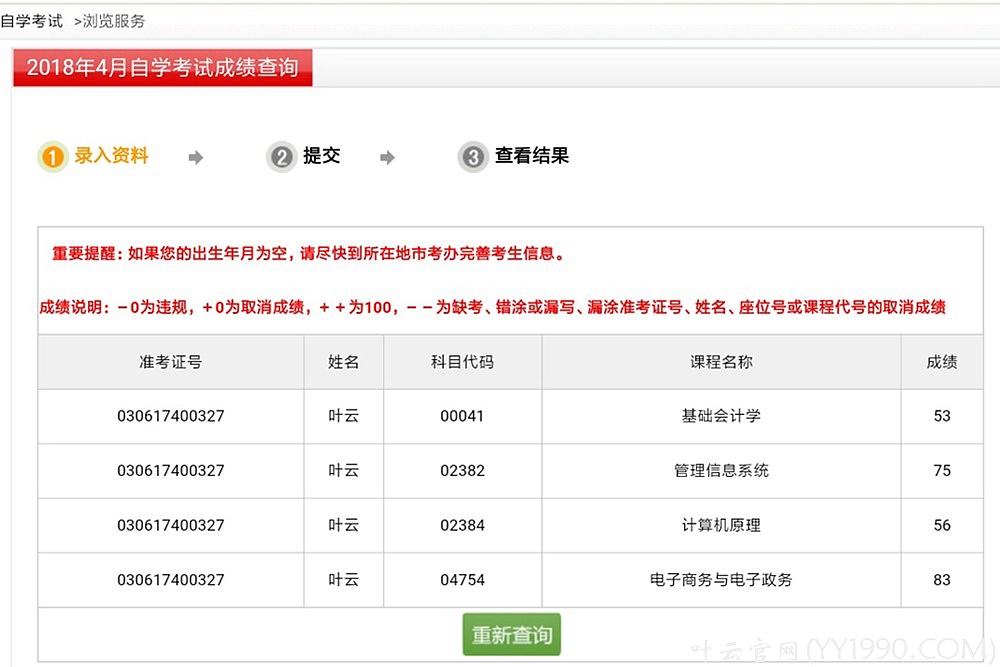The width and height of the screenshot is (1000, 667).
Task: Click the step 1 orange circle icon
Action: tap(53, 157)
